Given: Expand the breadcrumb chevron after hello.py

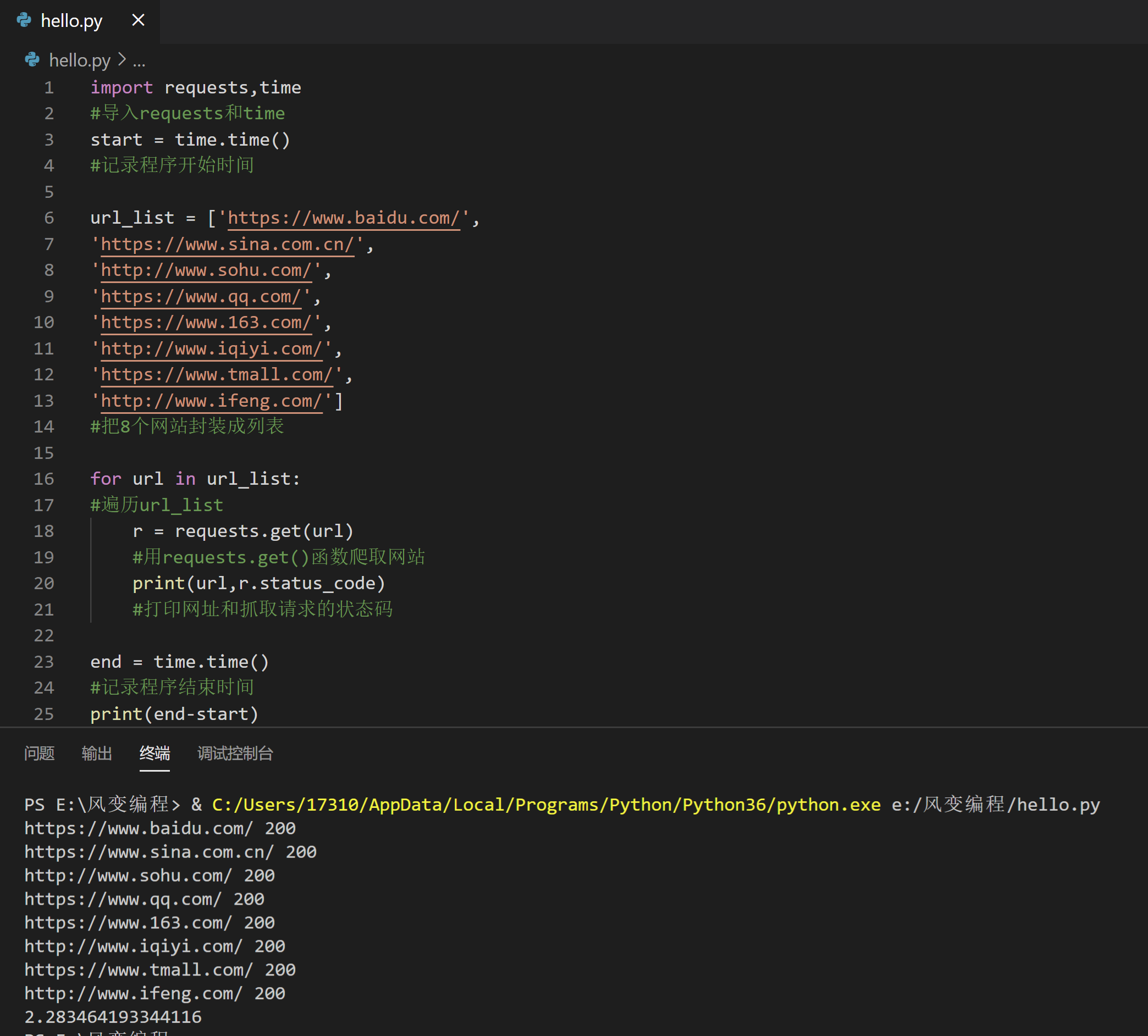Looking at the screenshot, I should (x=122, y=59).
